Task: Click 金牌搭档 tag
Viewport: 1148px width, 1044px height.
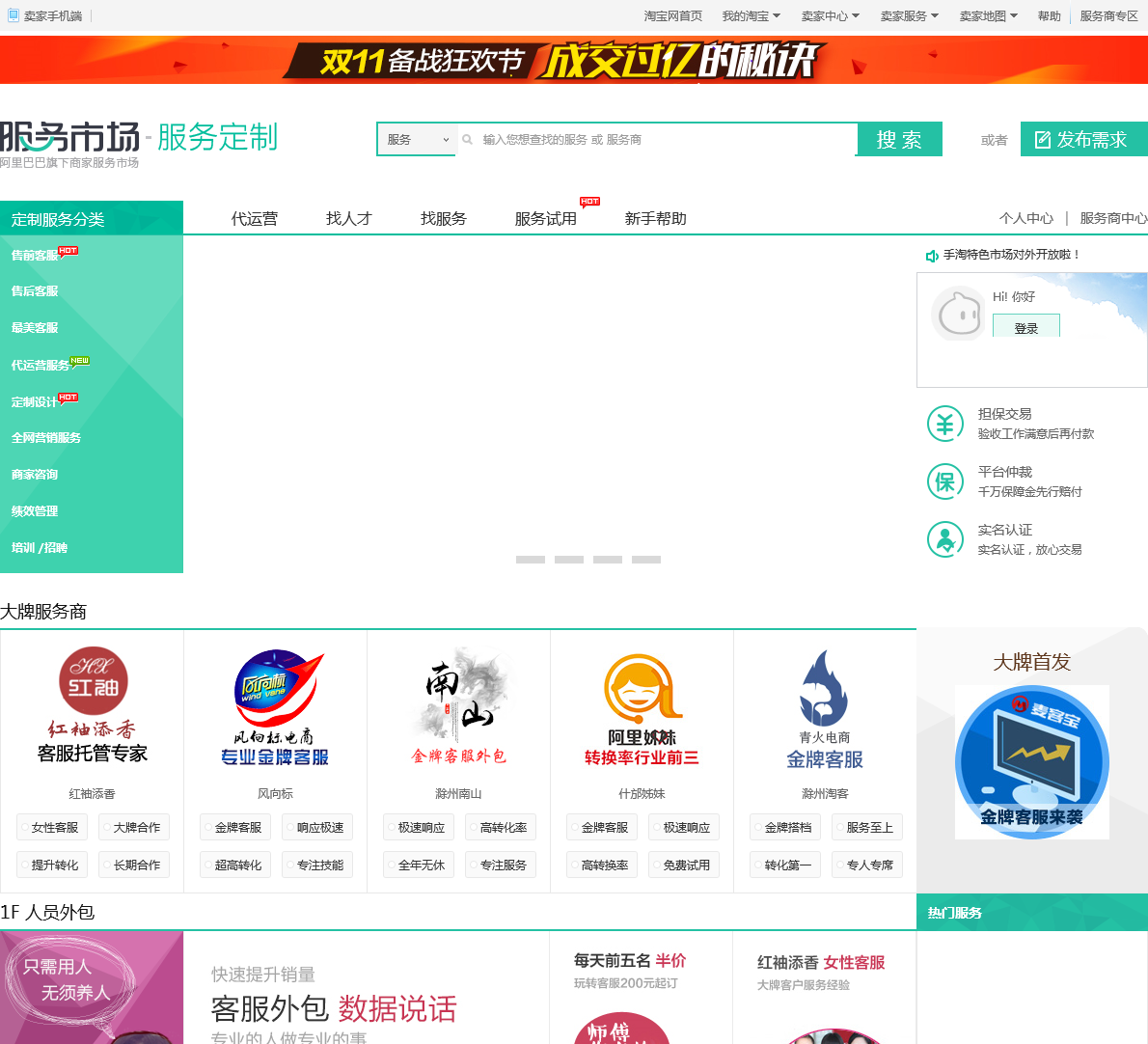Action: 785,827
